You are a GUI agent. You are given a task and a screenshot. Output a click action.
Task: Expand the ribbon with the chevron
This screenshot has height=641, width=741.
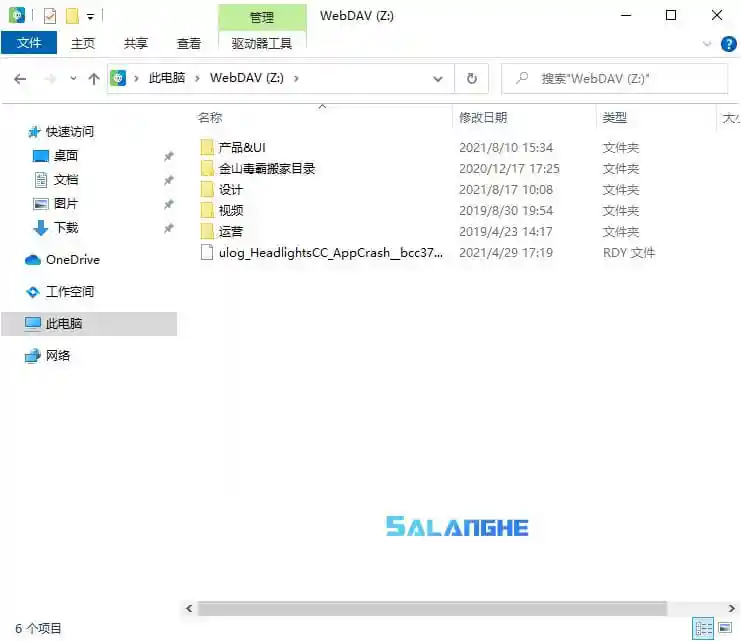click(x=707, y=44)
